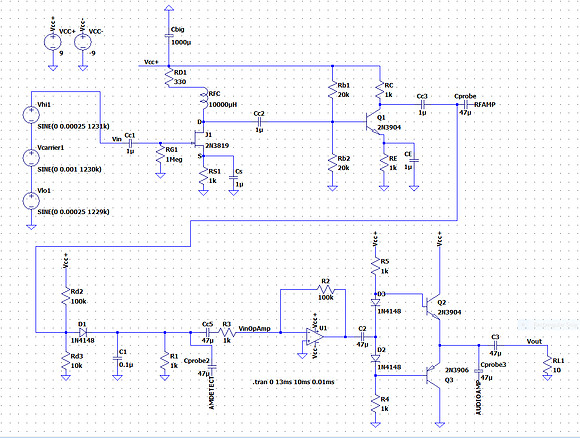Select the Cbig 1000µ capacitor
Image resolution: width=580 pixels, height=438 pixels.
pyautogui.click(x=169, y=36)
